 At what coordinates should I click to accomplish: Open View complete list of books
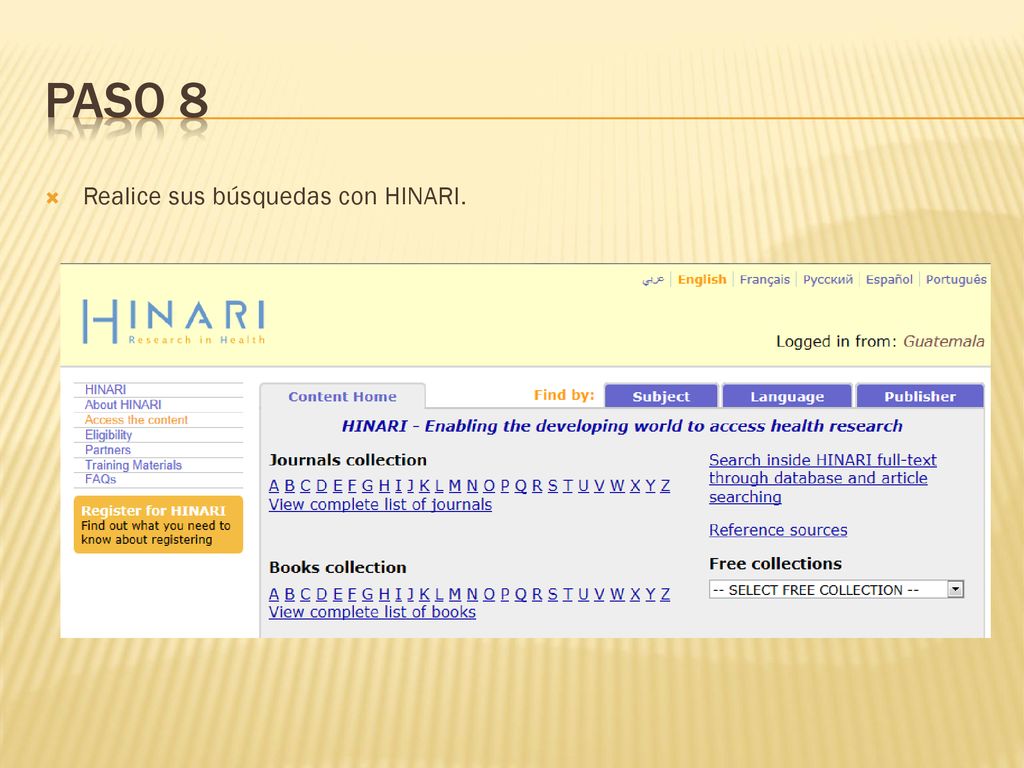(x=372, y=613)
